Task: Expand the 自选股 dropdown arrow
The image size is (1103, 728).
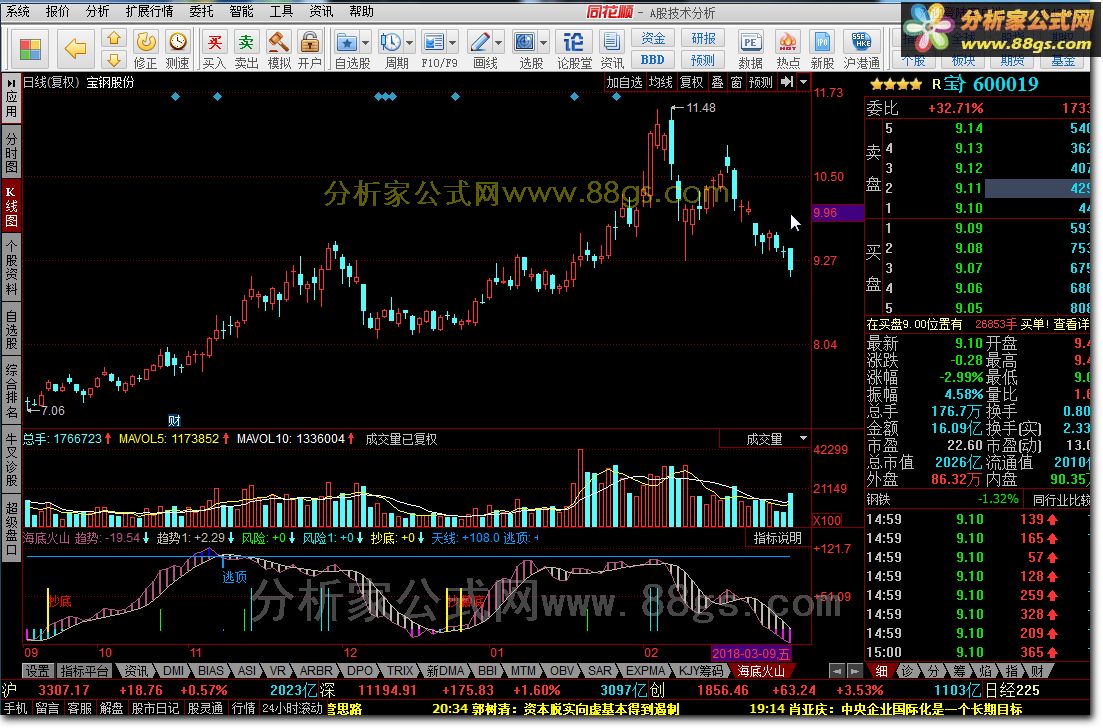Action: click(365, 43)
